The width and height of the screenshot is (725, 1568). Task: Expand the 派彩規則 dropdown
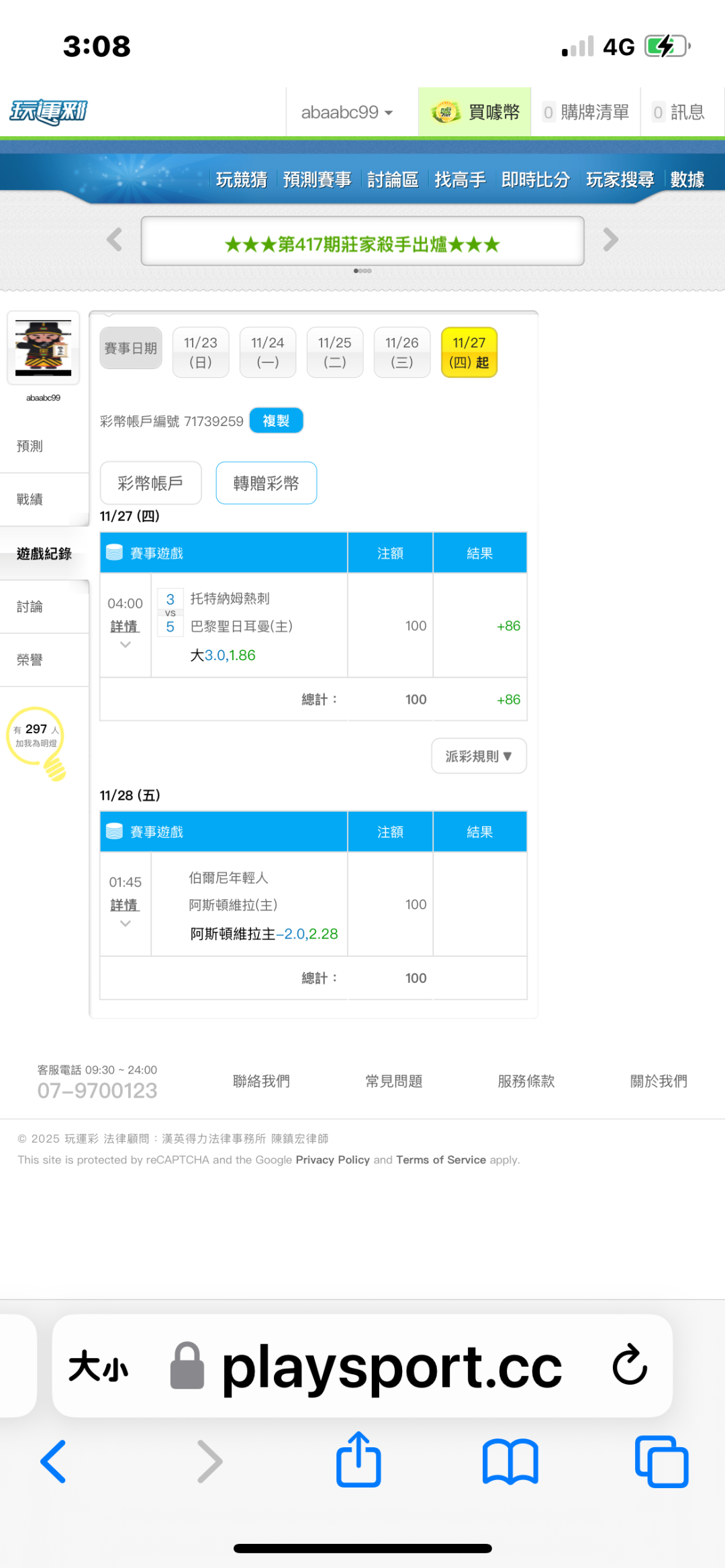[x=479, y=756]
